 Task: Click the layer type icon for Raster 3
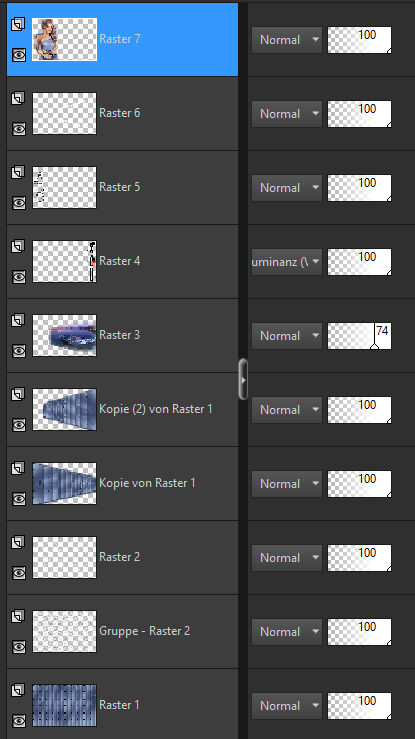[17, 320]
